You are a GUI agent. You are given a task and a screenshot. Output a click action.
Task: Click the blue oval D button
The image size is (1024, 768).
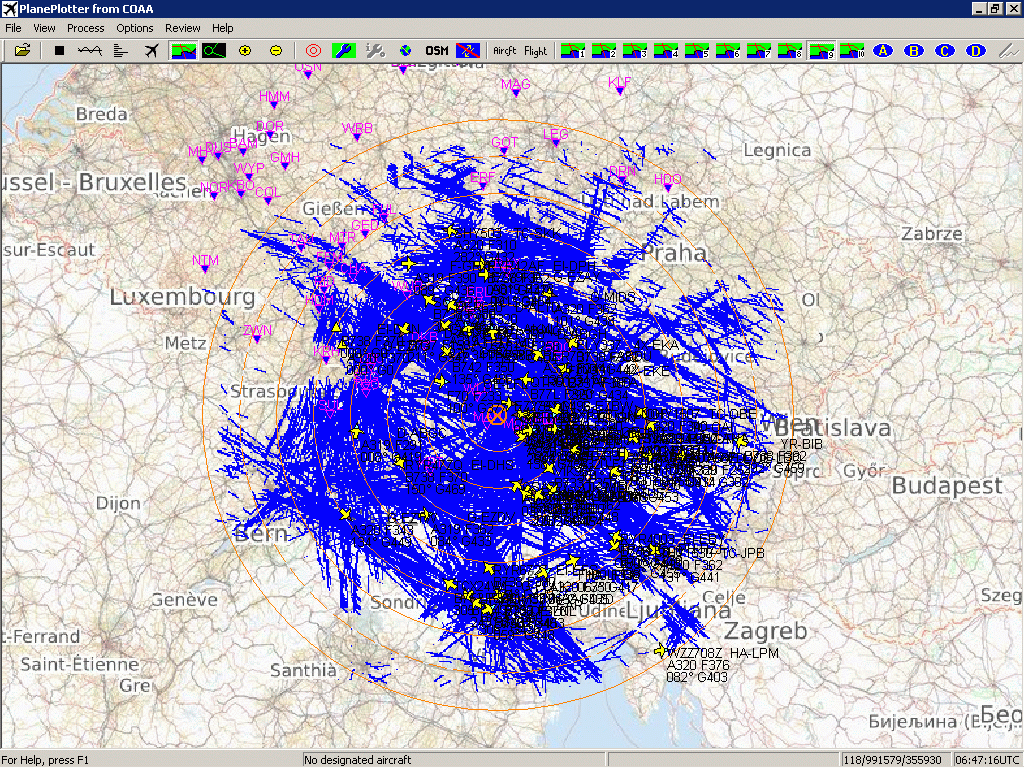tap(976, 50)
